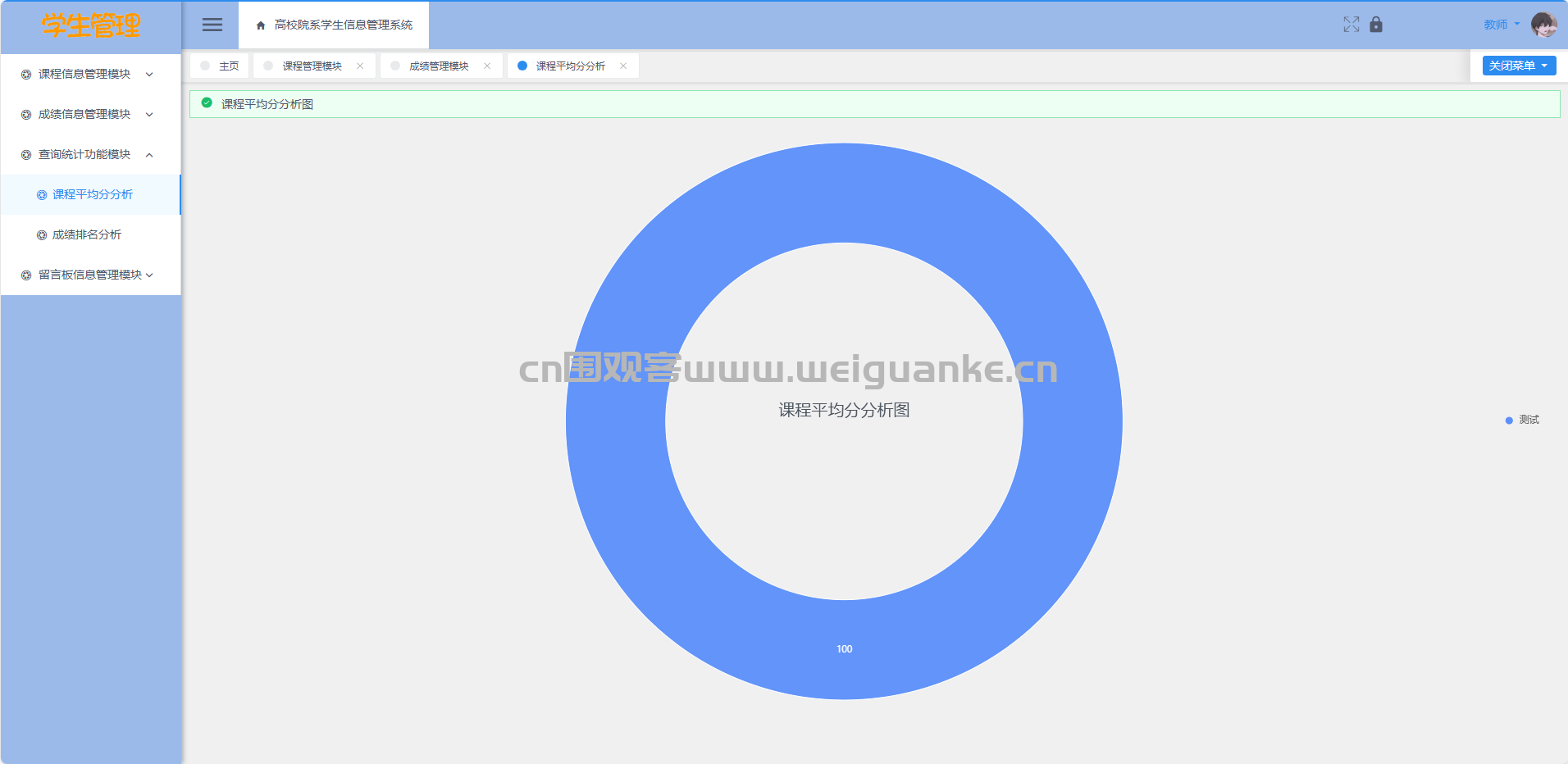Click the home icon in header

pos(261,25)
